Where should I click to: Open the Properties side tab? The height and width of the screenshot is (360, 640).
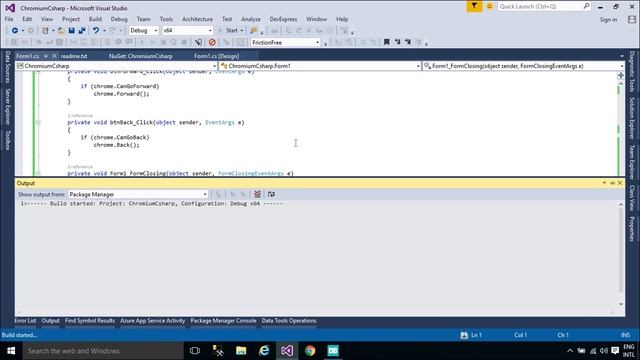coord(632,229)
